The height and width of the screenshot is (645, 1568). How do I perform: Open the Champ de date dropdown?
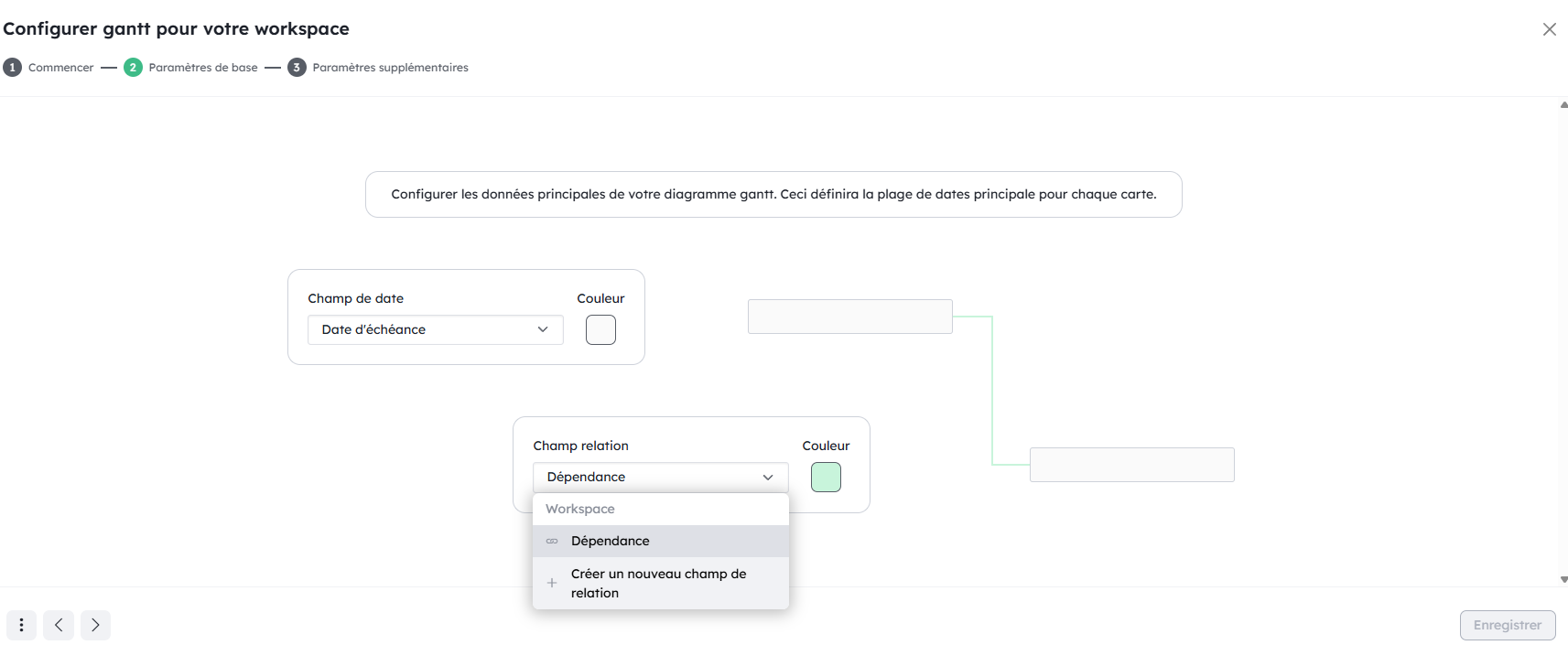435,329
